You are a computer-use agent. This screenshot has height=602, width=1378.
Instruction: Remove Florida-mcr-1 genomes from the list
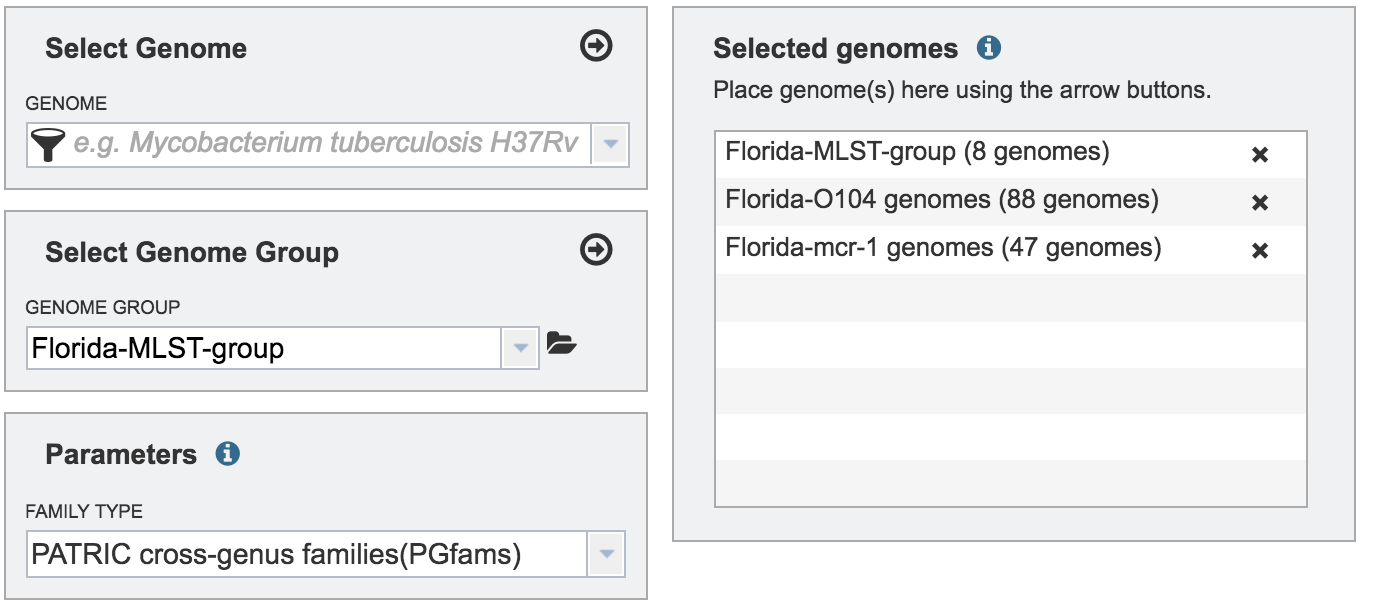(x=1260, y=251)
